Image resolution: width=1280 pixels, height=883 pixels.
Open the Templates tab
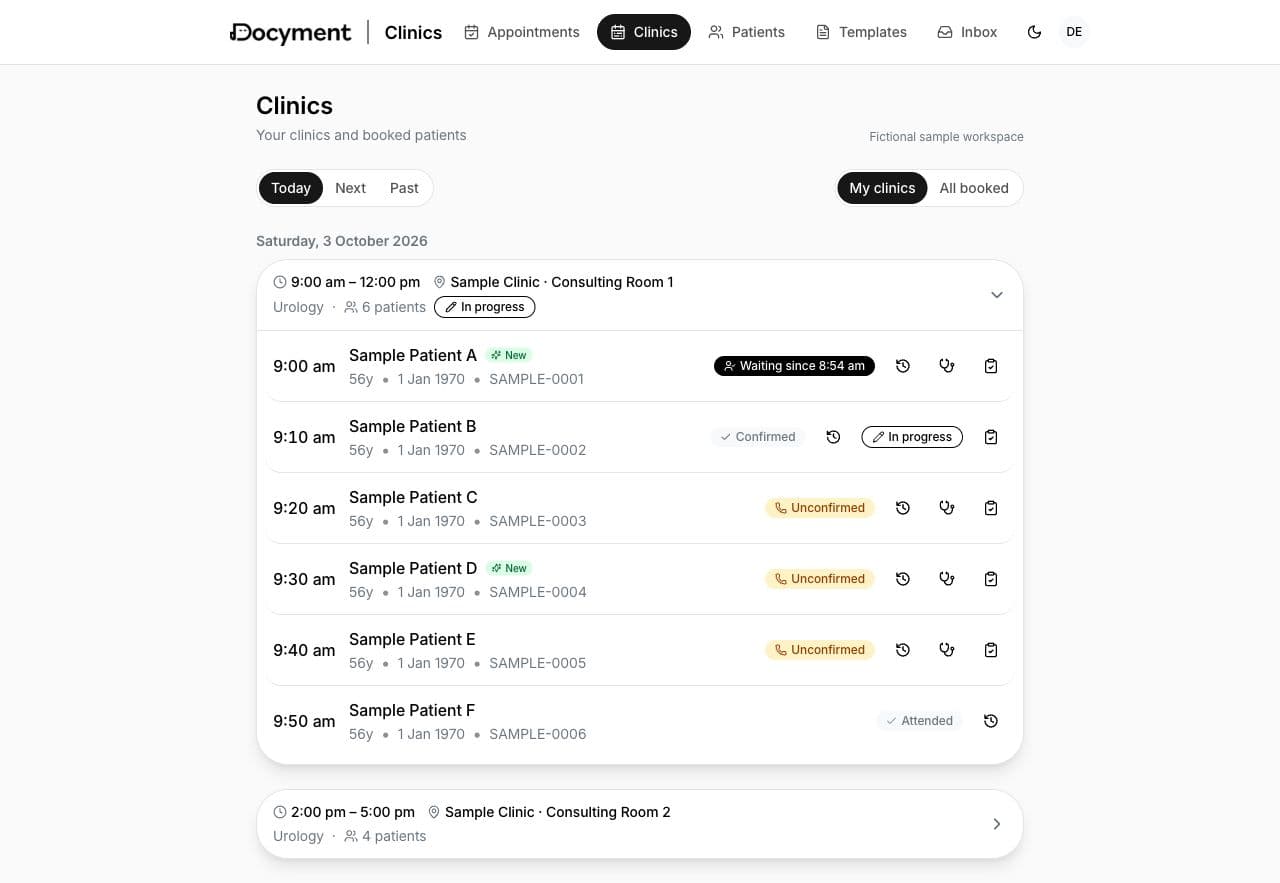point(862,32)
